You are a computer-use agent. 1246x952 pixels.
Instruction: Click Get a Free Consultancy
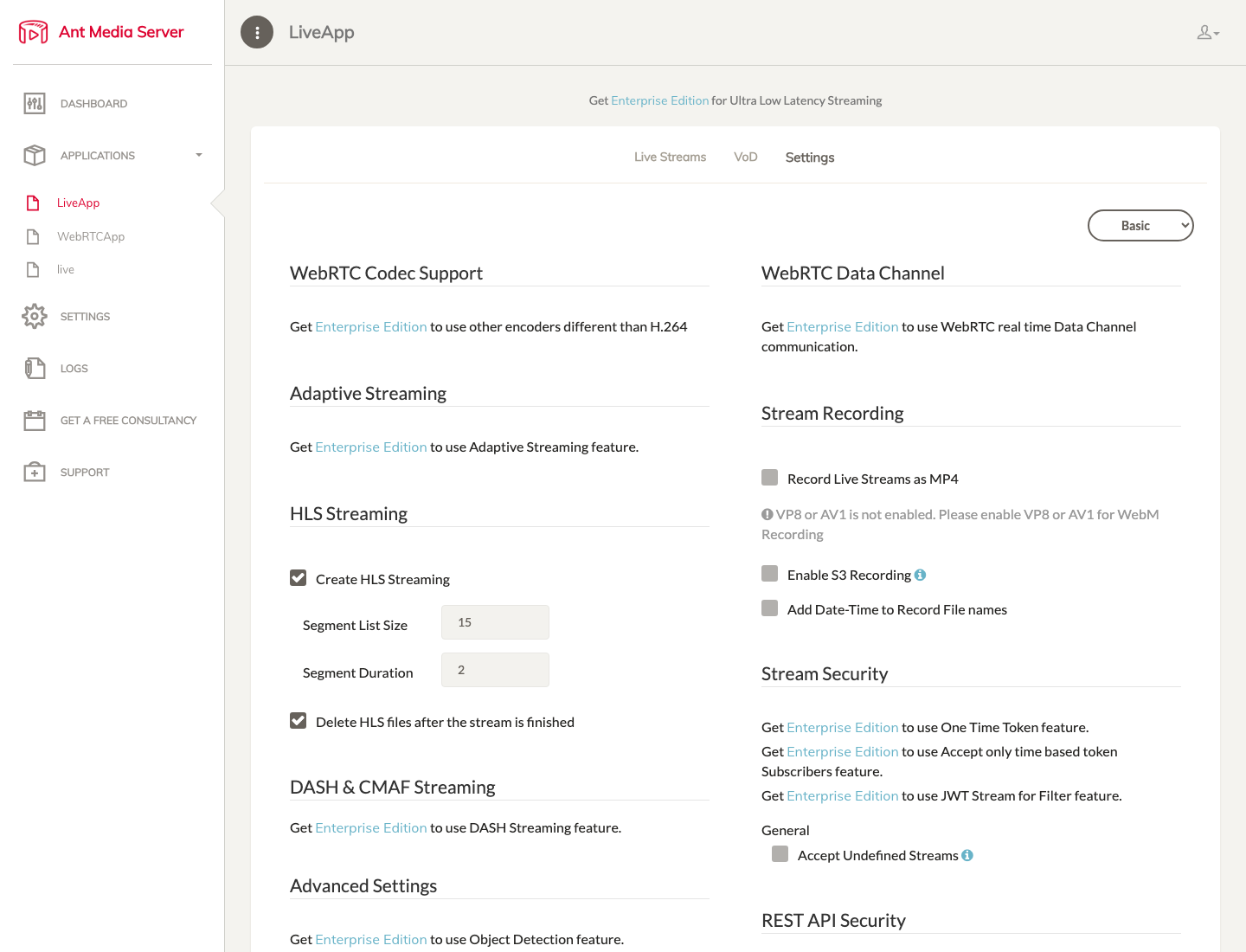click(x=128, y=421)
